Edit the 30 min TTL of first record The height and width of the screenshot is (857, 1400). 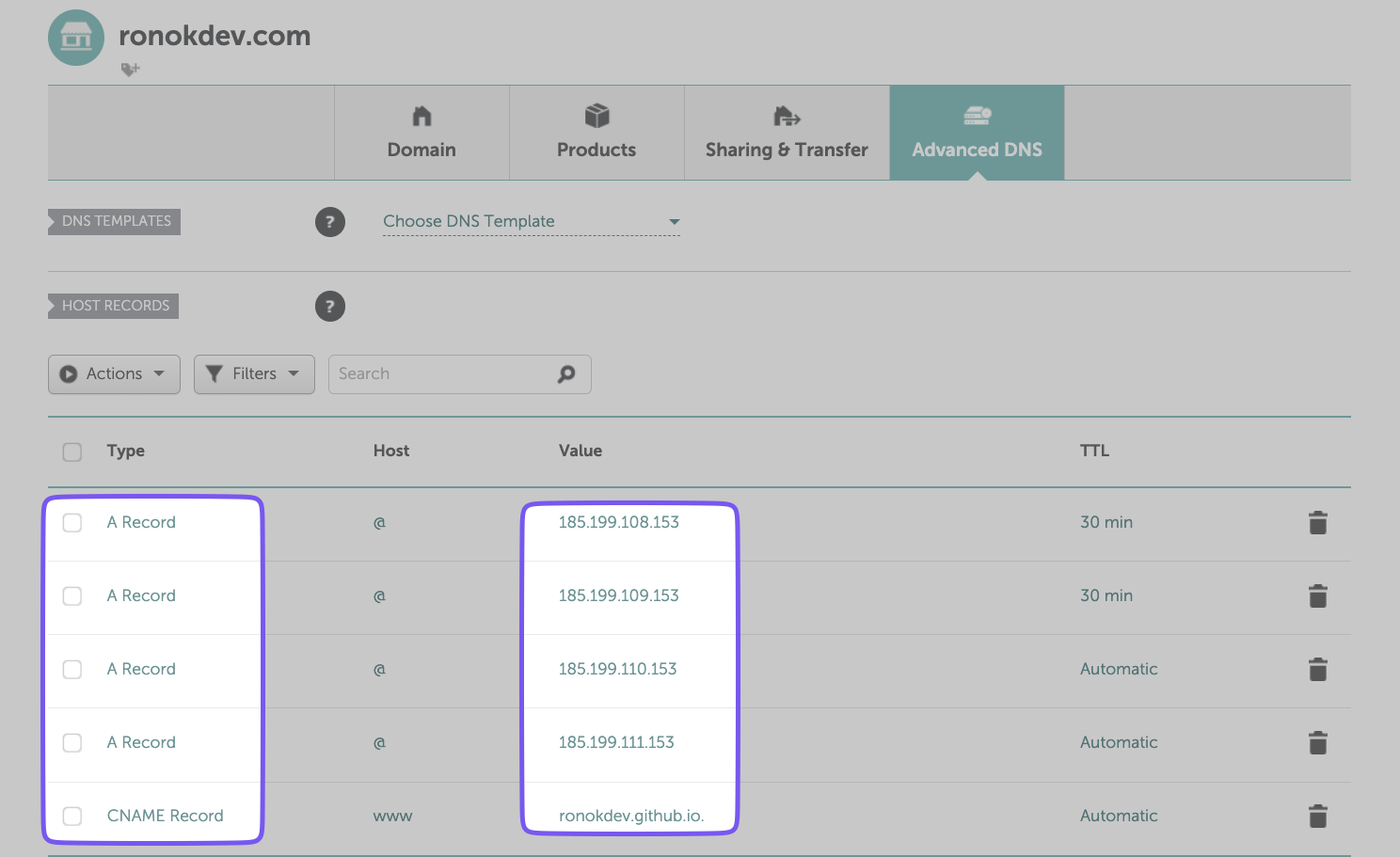(x=1106, y=522)
